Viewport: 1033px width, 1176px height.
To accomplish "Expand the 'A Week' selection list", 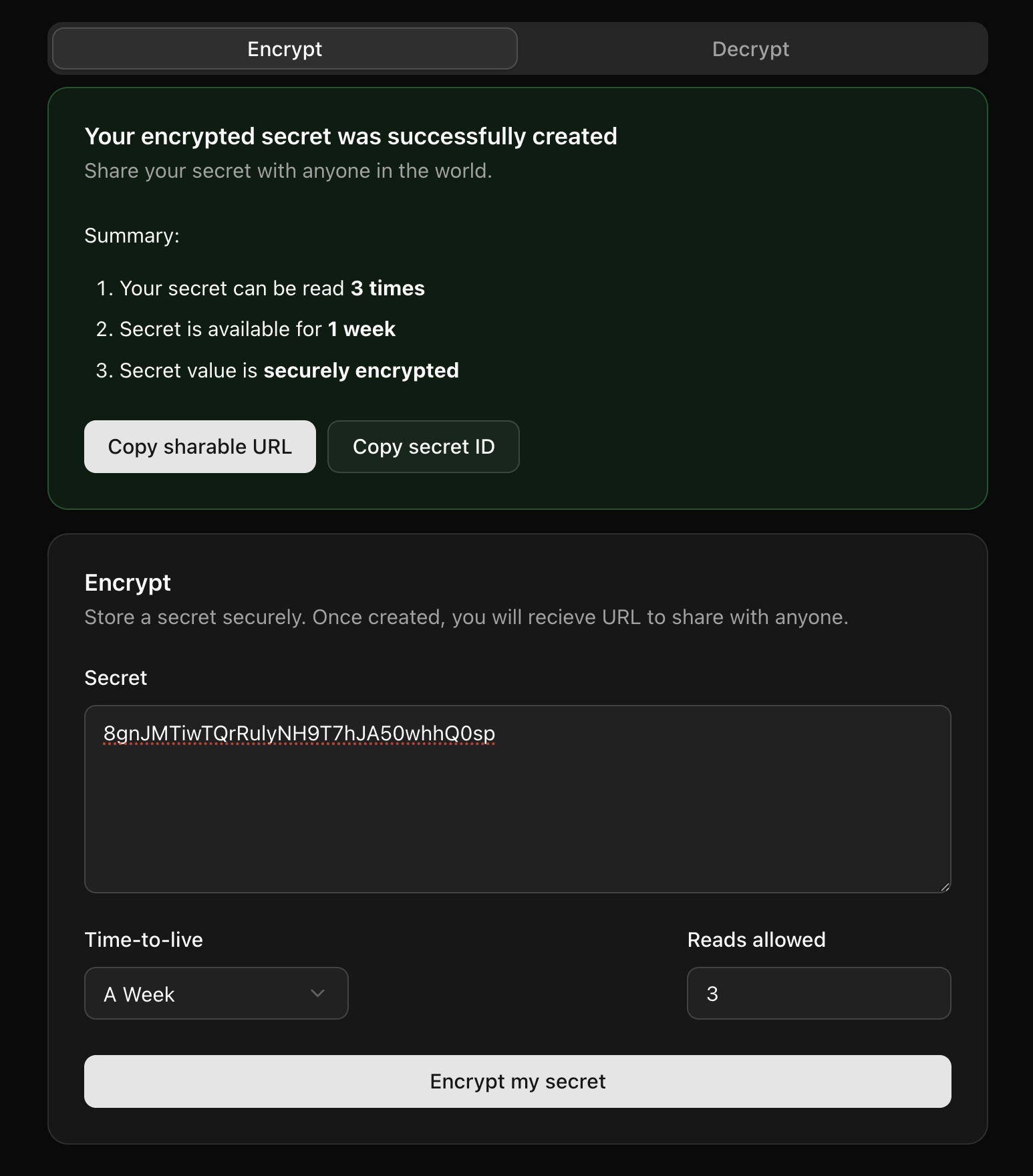I will click(x=215, y=994).
